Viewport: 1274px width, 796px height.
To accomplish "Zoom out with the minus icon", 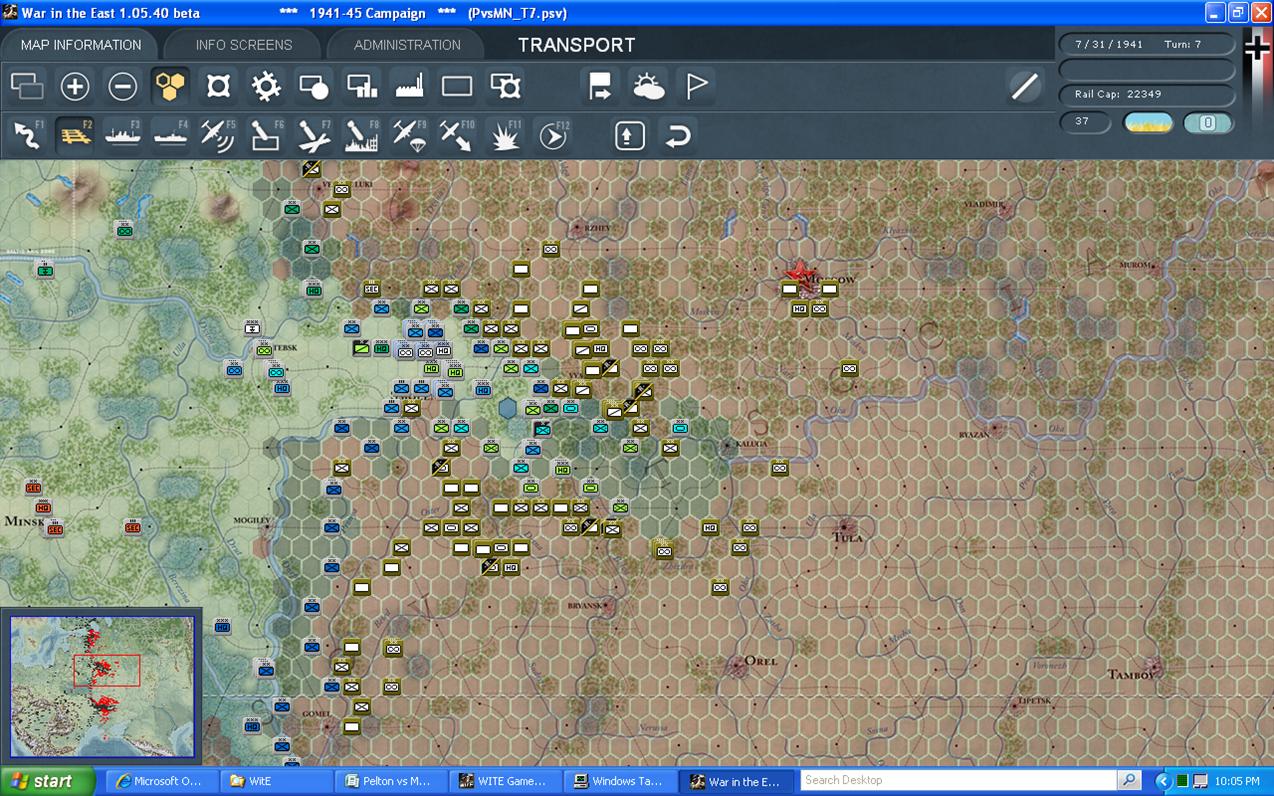I will (x=123, y=87).
